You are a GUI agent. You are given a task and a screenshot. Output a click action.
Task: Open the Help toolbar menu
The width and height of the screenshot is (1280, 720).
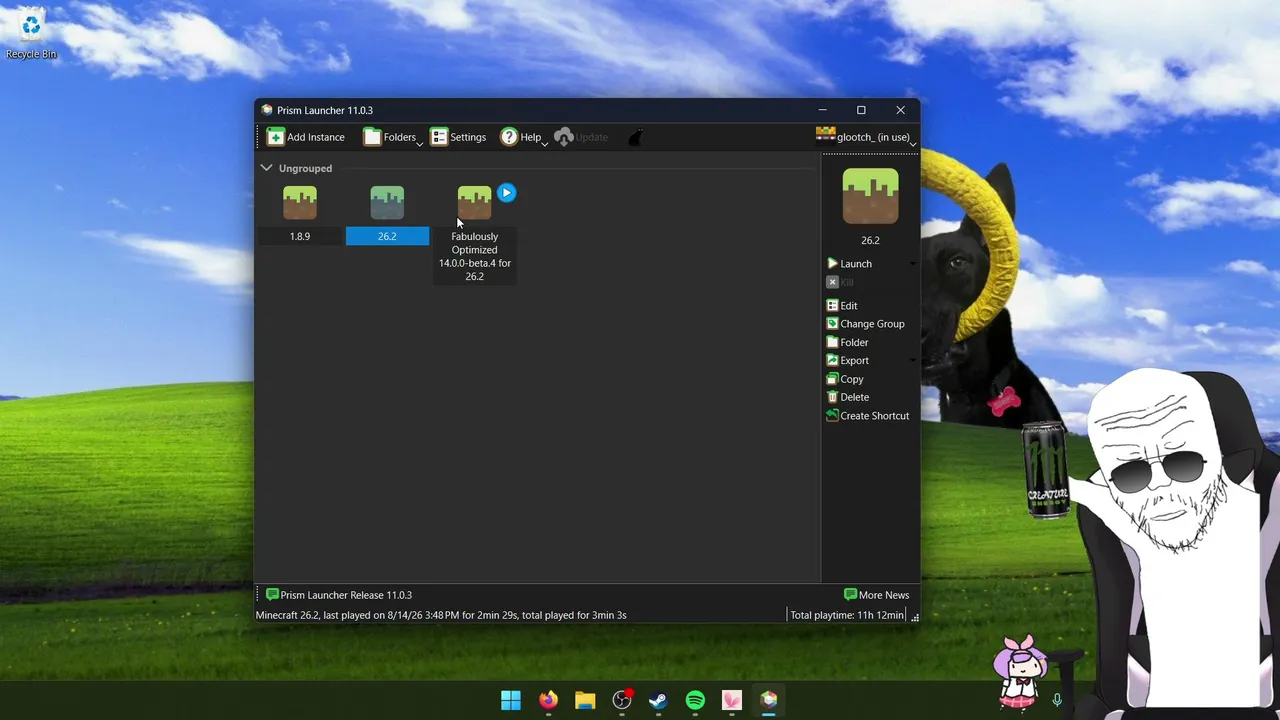pyautogui.click(x=523, y=137)
